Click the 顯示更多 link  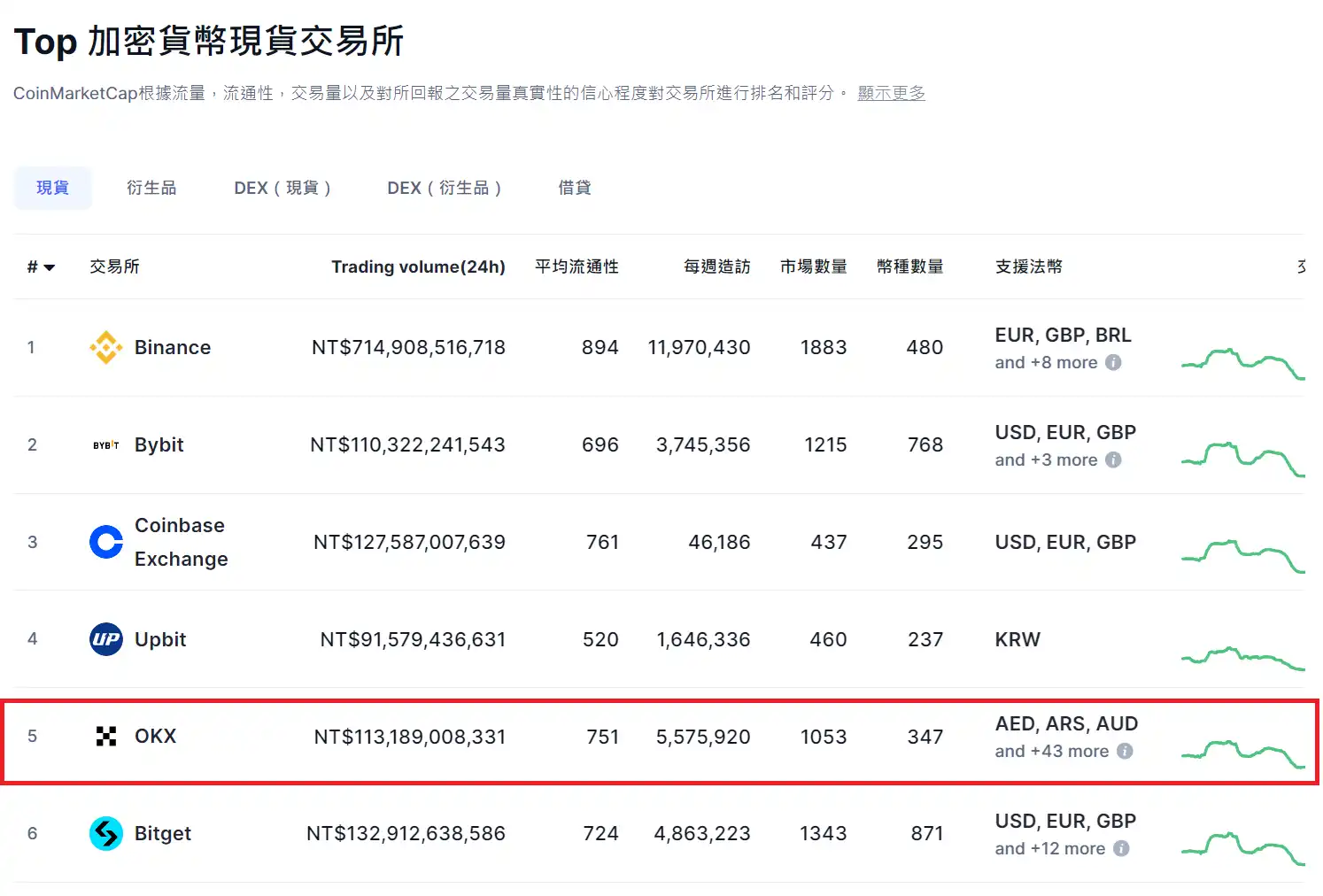(892, 93)
